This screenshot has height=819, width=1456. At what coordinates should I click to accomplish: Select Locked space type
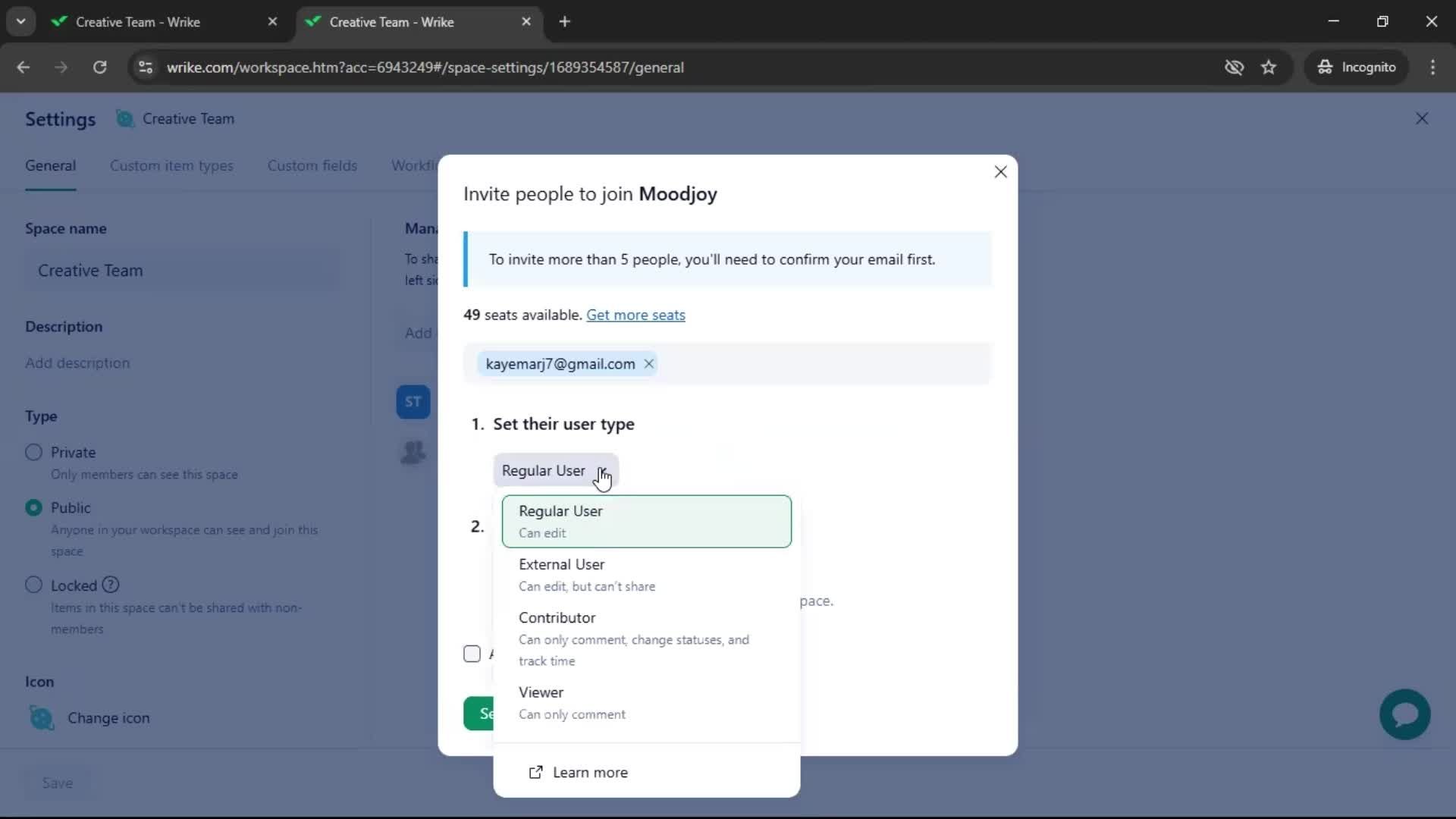pos(33,585)
